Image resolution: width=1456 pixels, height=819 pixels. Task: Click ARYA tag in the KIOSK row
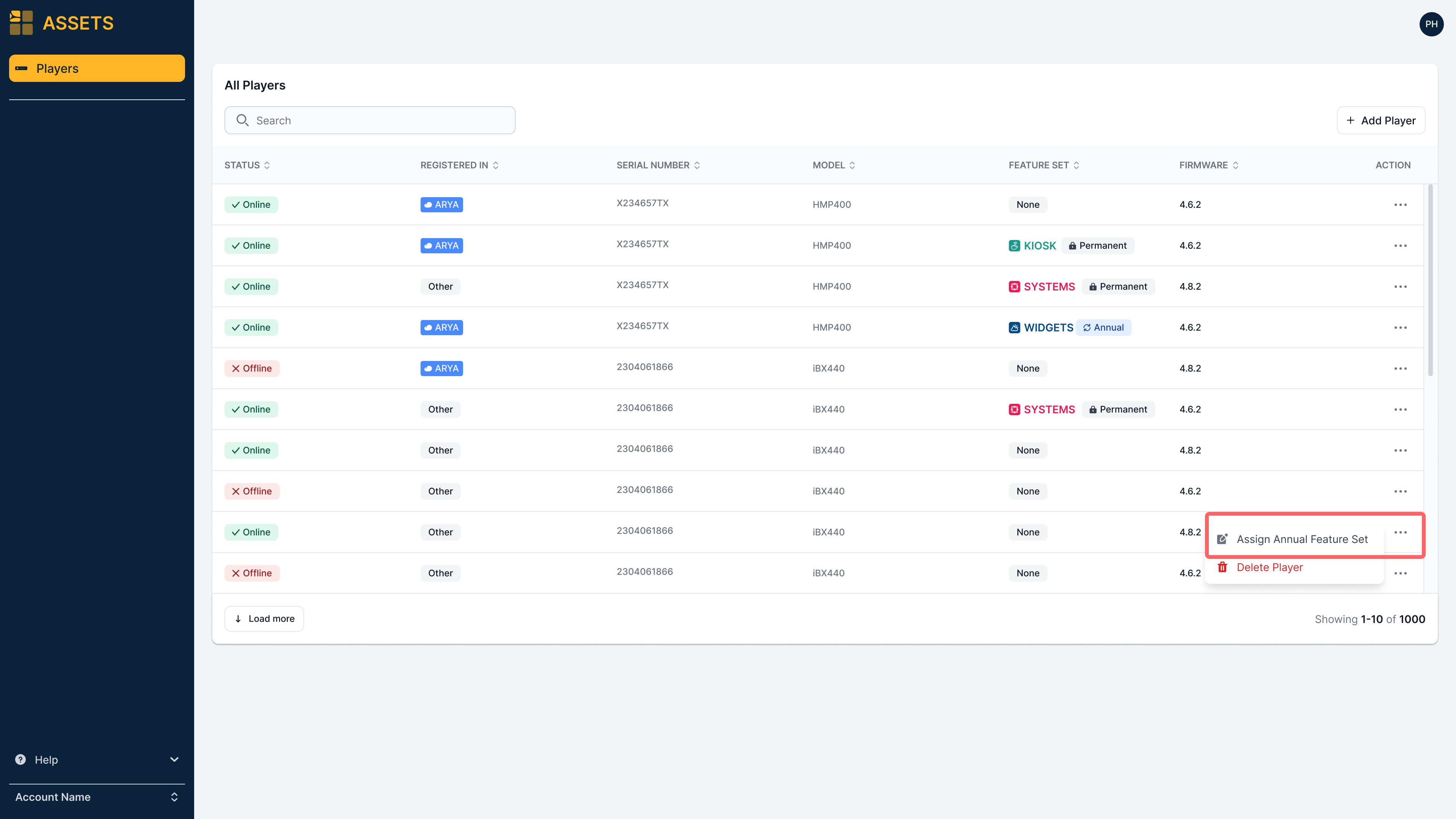tap(441, 246)
